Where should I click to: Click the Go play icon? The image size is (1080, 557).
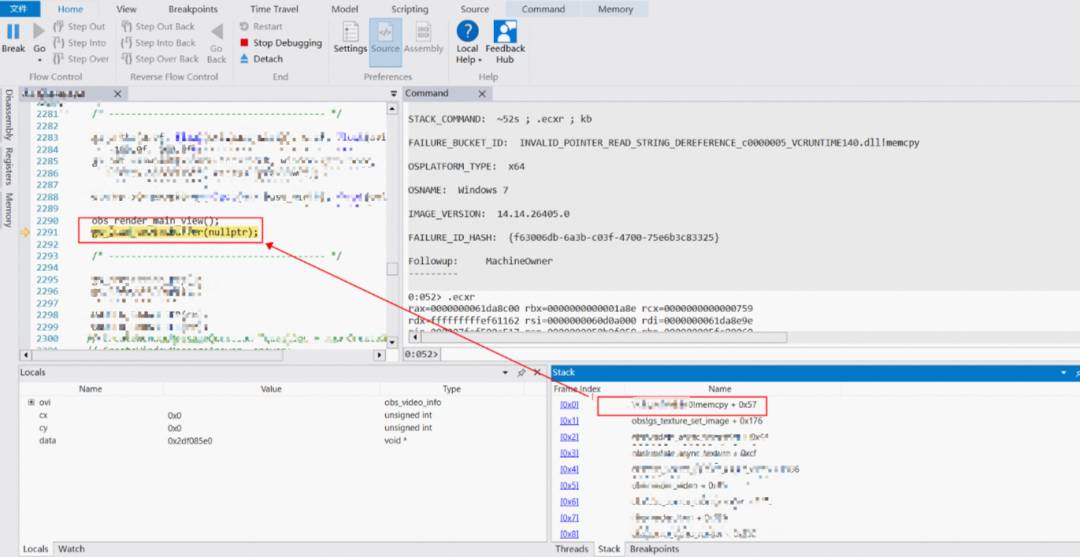click(x=39, y=31)
